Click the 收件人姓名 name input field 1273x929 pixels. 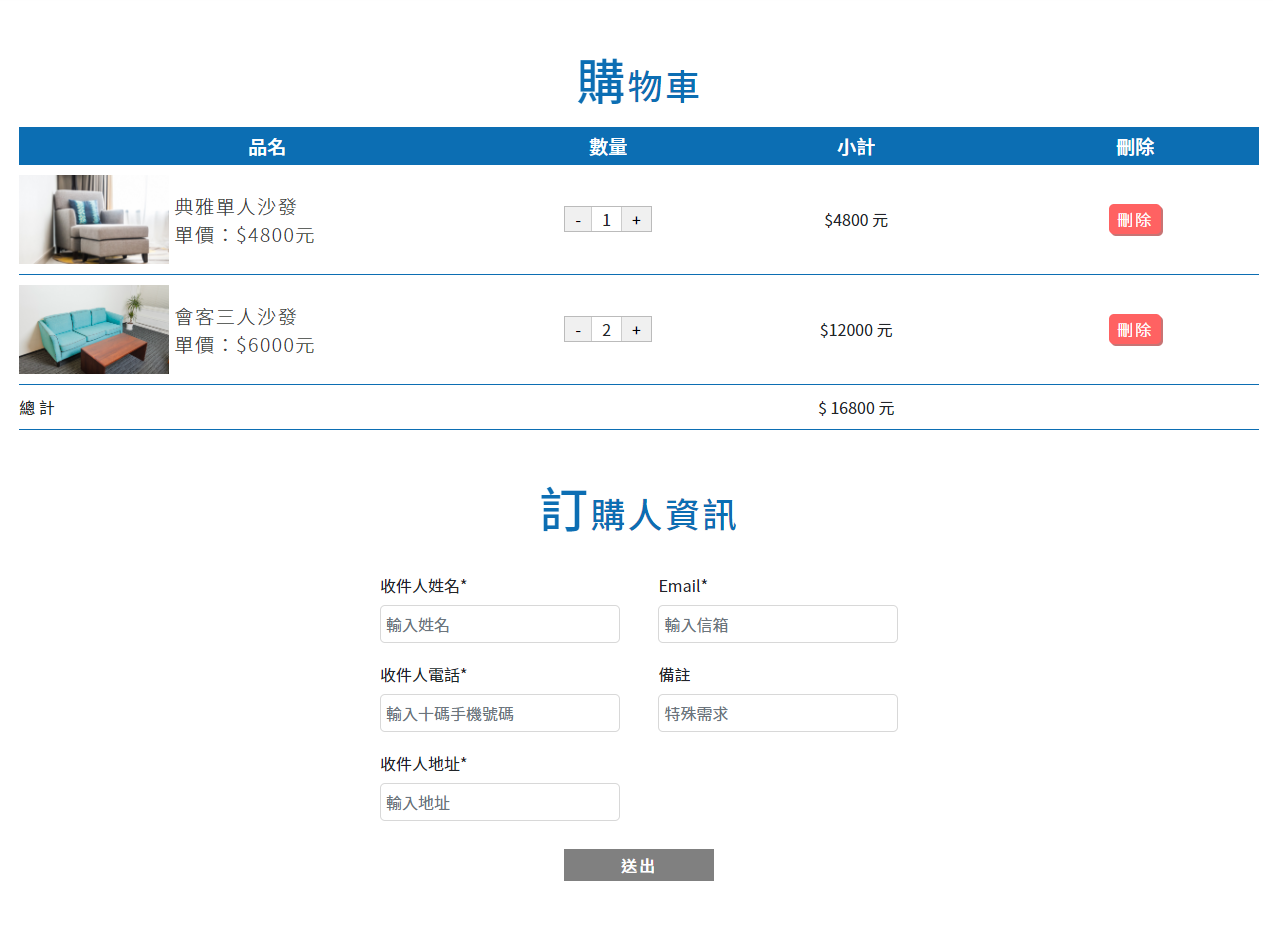pos(499,624)
